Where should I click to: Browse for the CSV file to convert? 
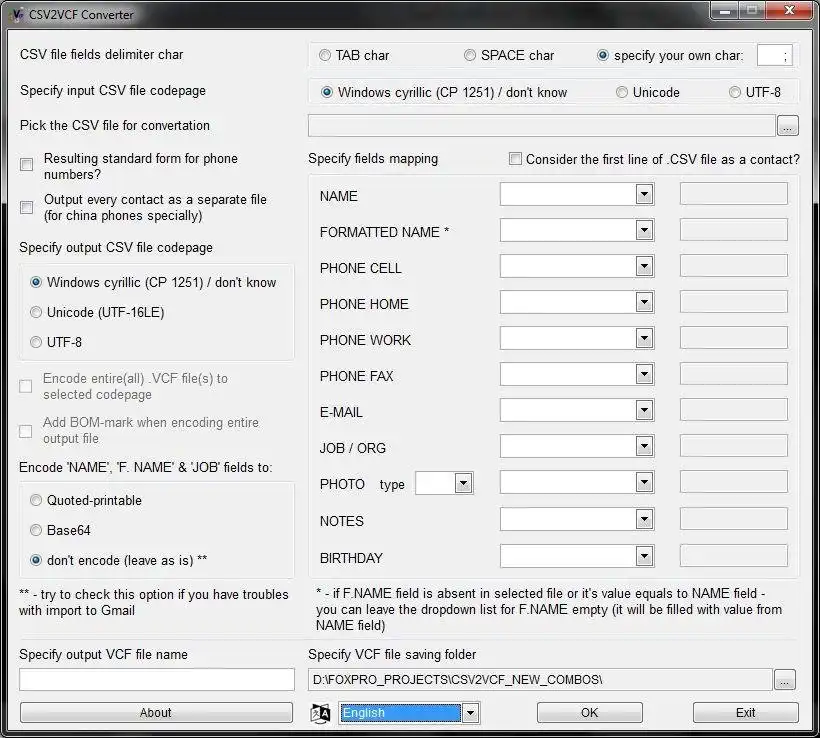[x=788, y=126]
